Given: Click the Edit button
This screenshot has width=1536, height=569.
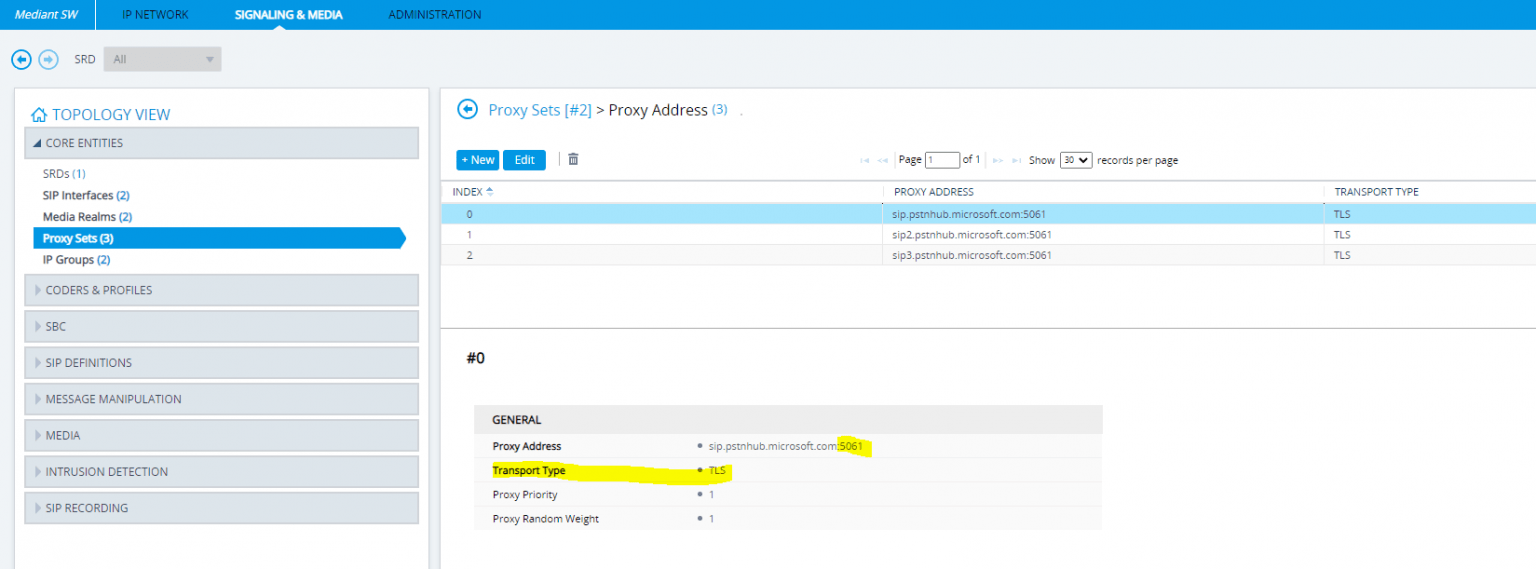Looking at the screenshot, I should pos(524,160).
